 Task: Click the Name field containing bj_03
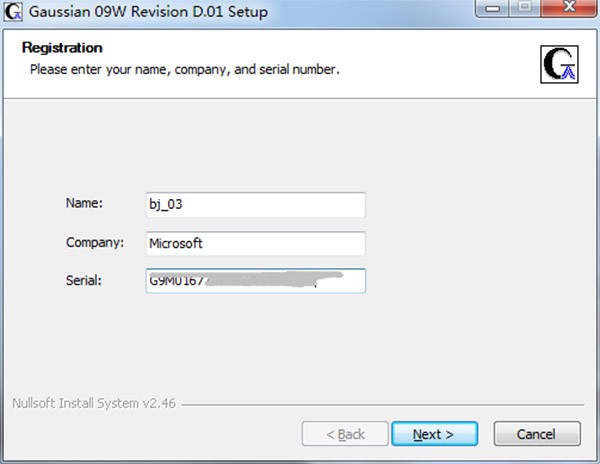coord(254,205)
